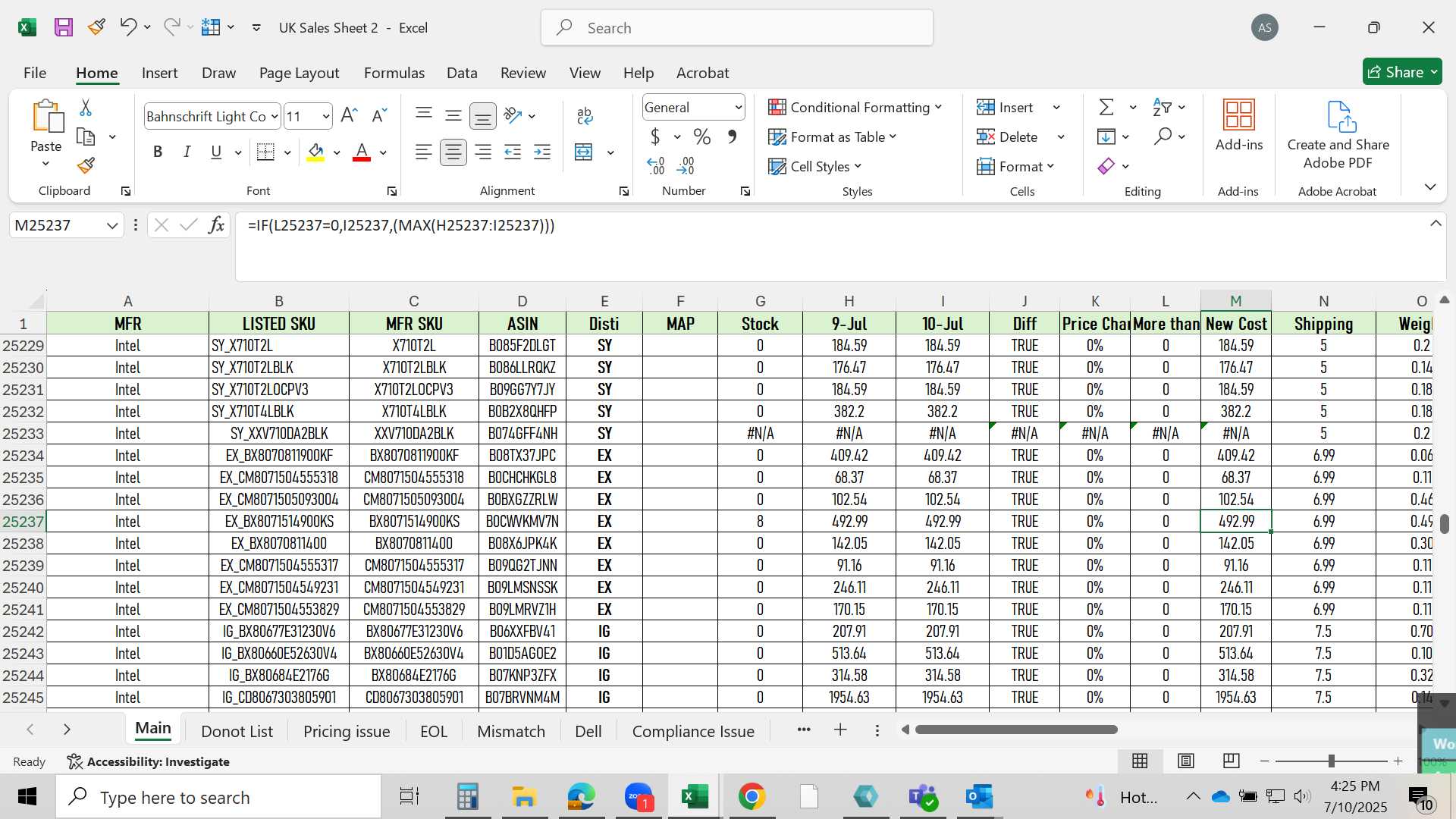Add a new sheet with plus button
This screenshot has height=819, width=1456.
point(840,730)
